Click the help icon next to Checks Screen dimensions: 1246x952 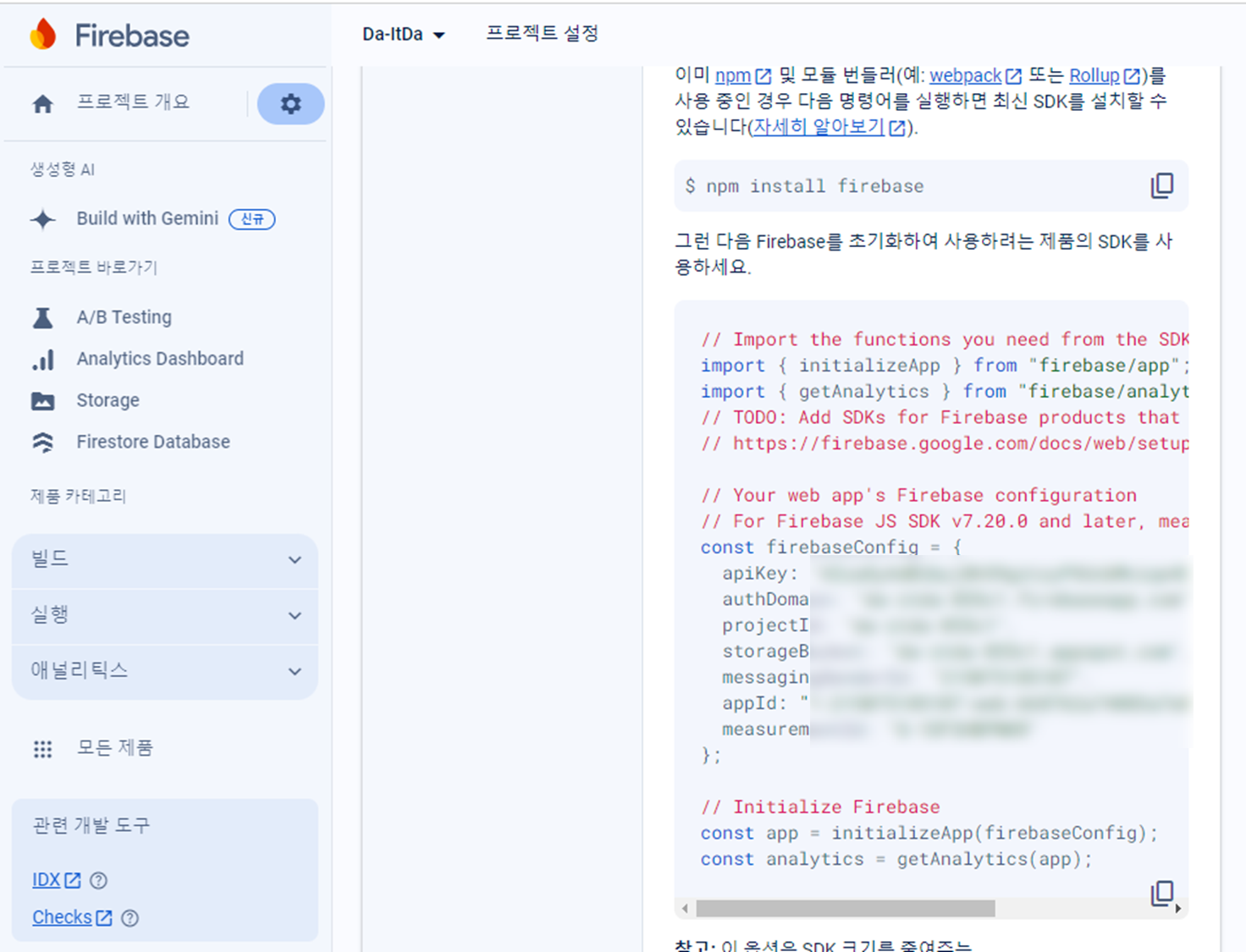[x=130, y=917]
